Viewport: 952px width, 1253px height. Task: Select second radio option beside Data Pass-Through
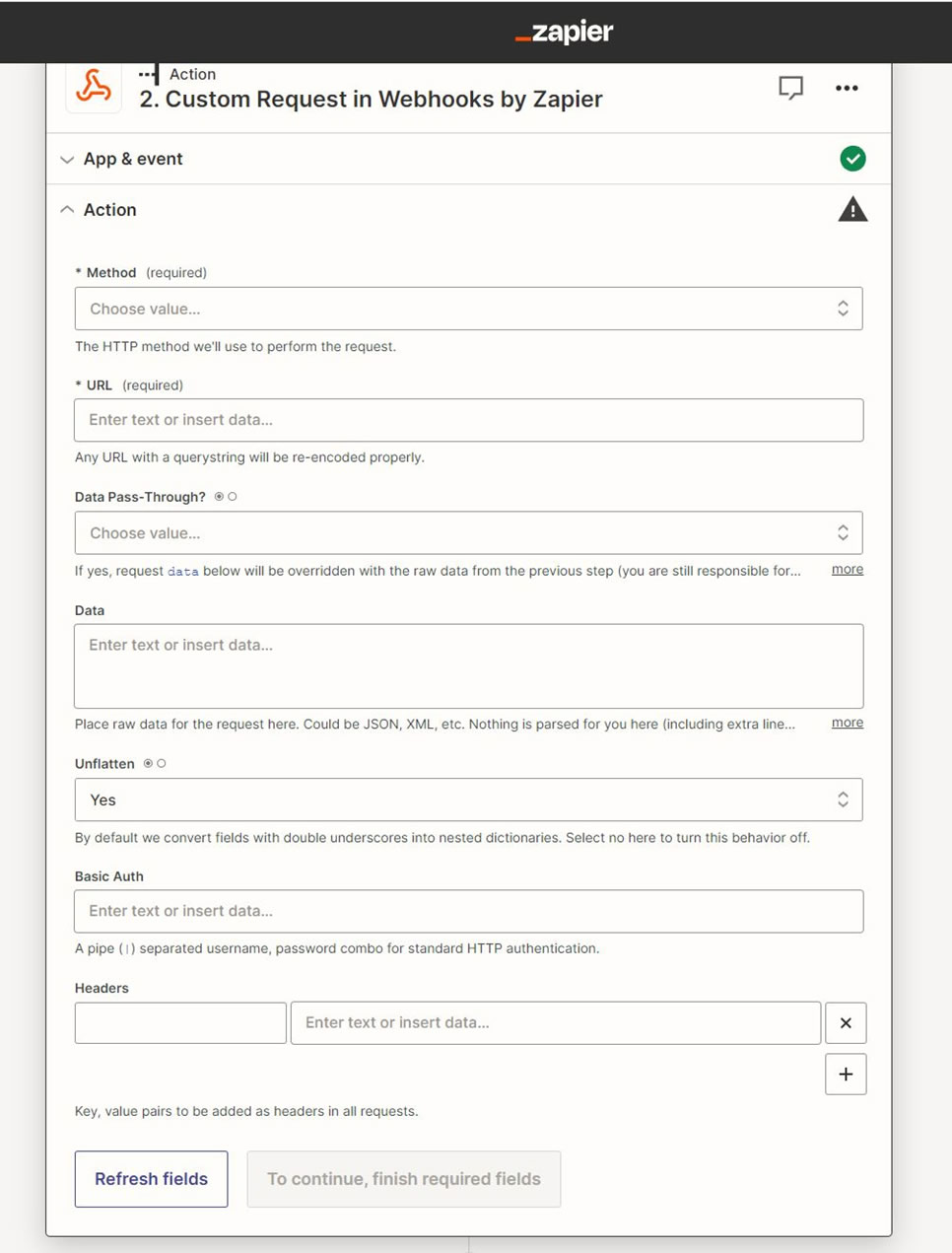click(233, 497)
